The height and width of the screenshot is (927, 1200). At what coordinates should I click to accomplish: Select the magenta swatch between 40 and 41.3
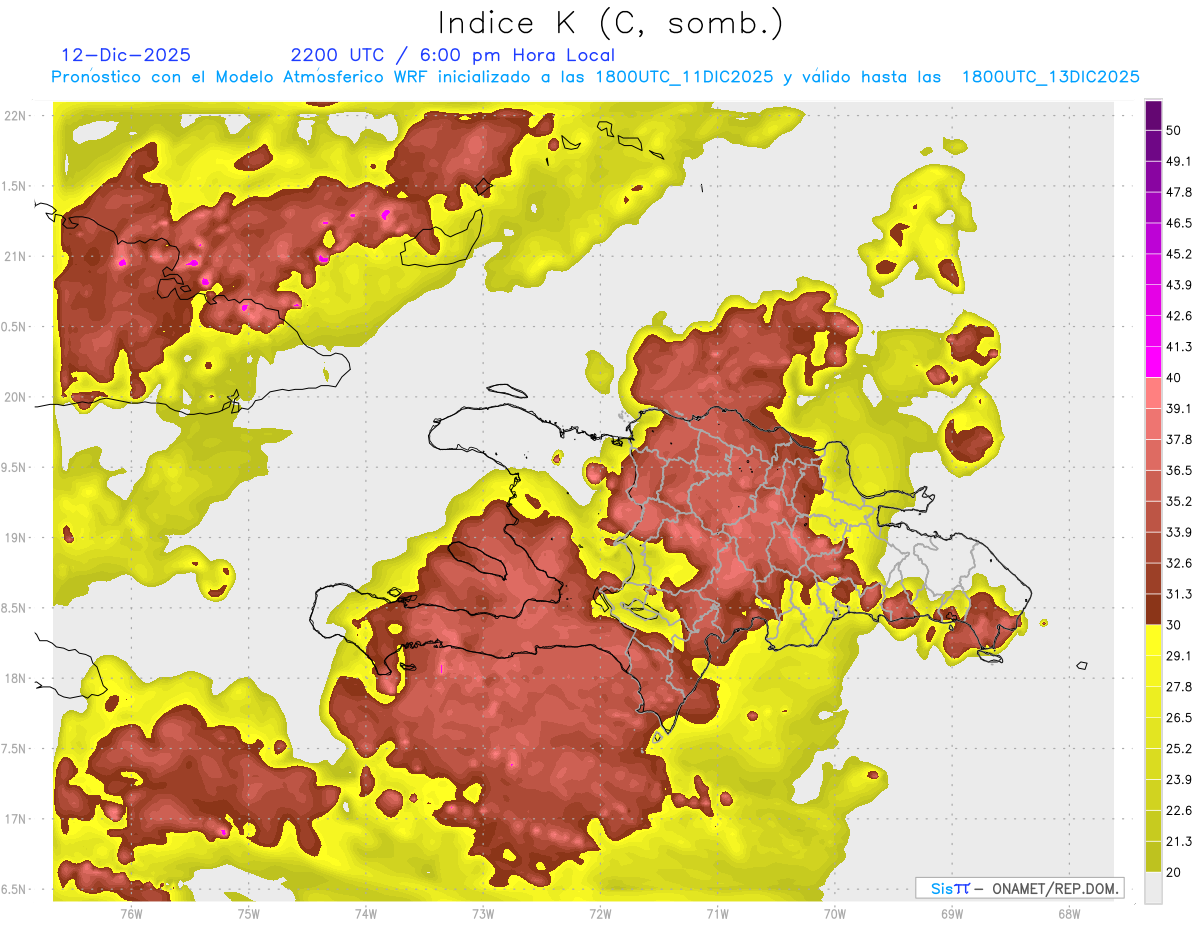click(x=1153, y=362)
